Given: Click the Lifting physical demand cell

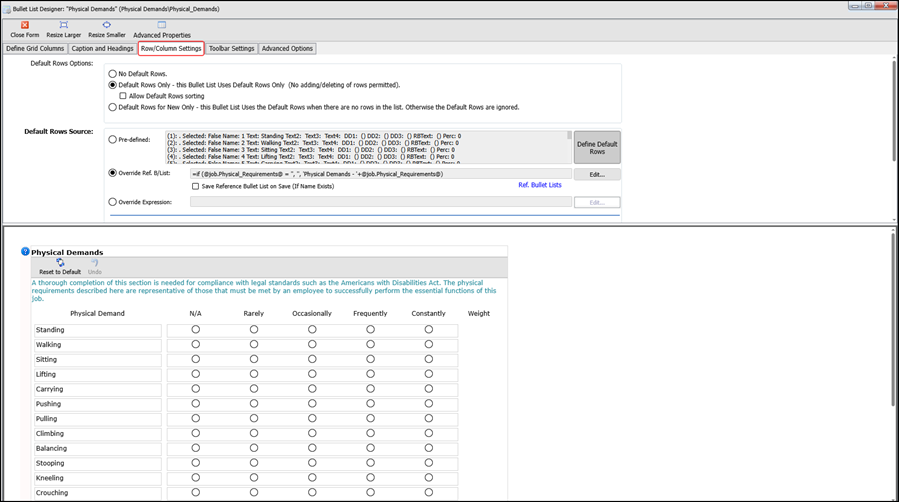Looking at the screenshot, I should coord(97,375).
